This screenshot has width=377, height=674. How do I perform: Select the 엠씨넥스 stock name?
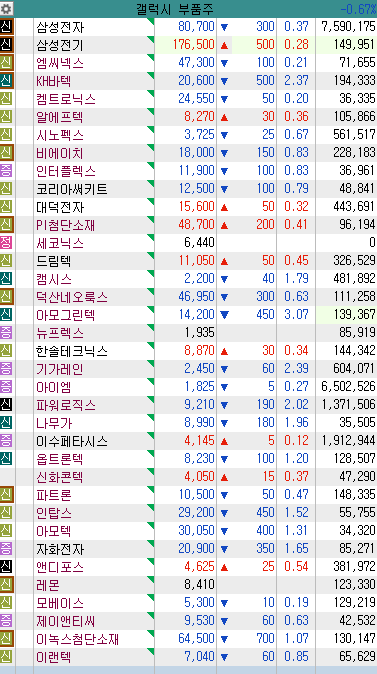click(x=60, y=64)
